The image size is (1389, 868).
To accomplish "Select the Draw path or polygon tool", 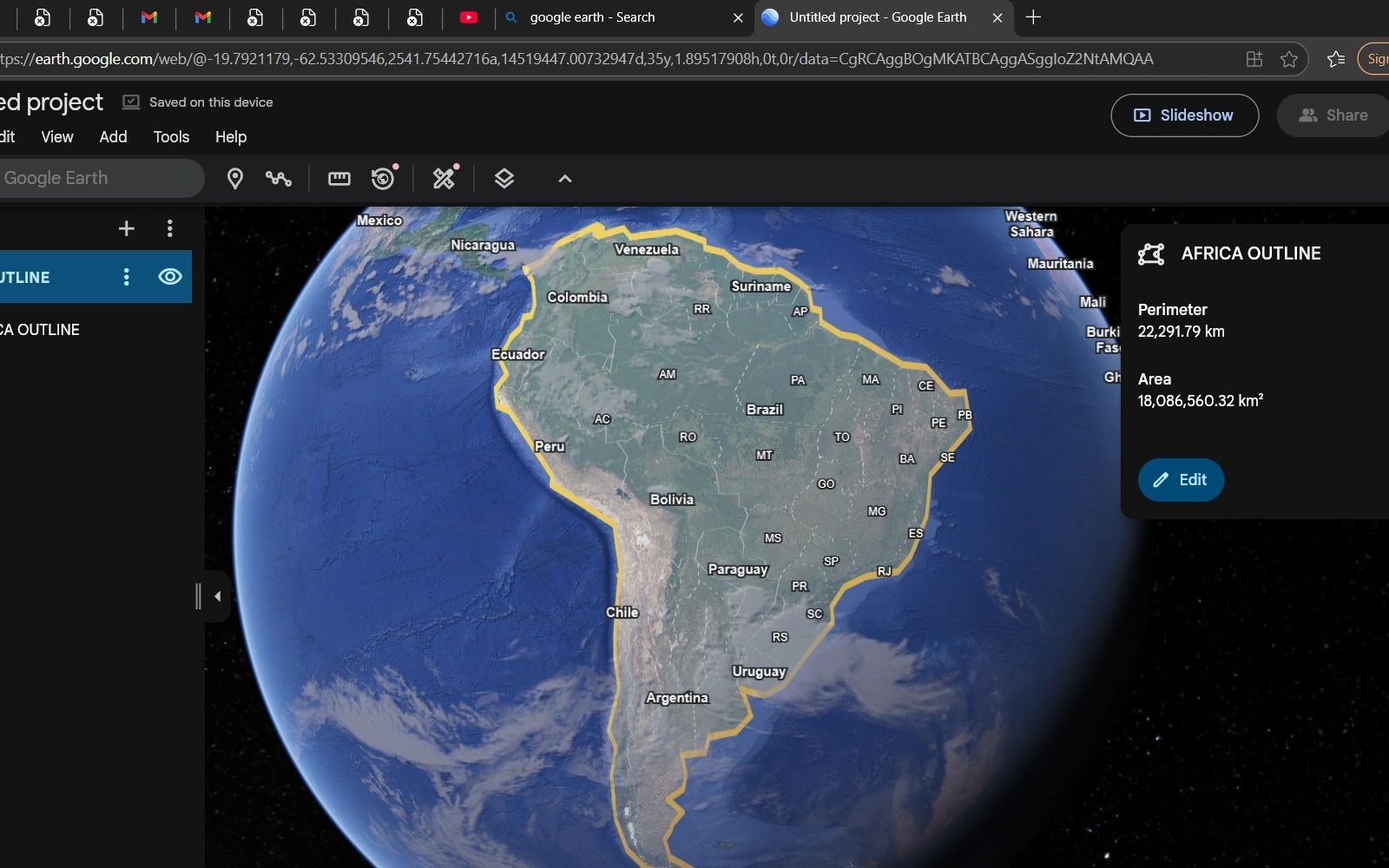I will [279, 179].
